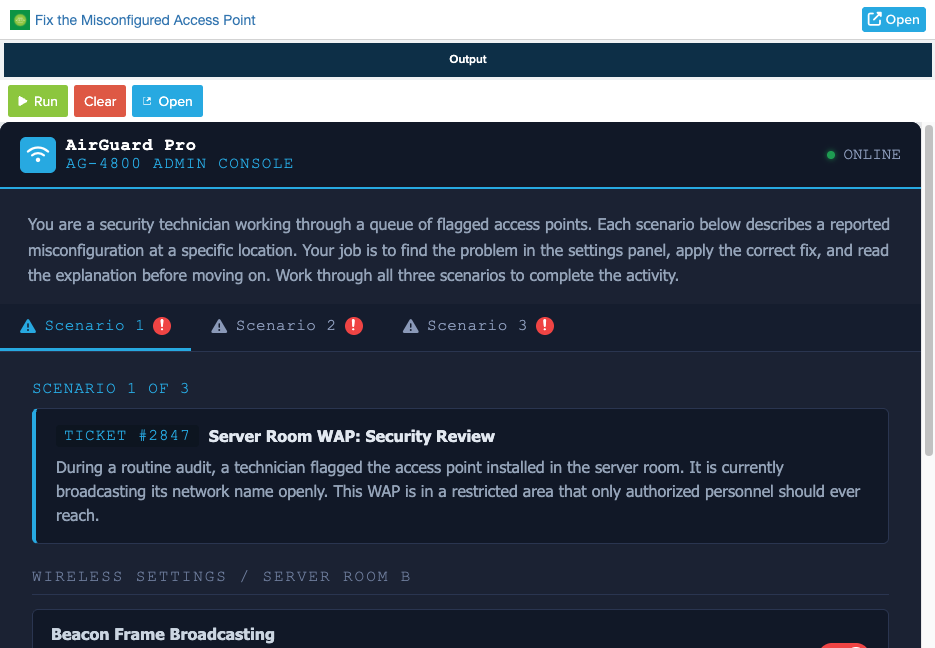935x648 pixels.
Task: Click the AirGuard Pro Wi-Fi logo icon
Action: (x=38, y=155)
